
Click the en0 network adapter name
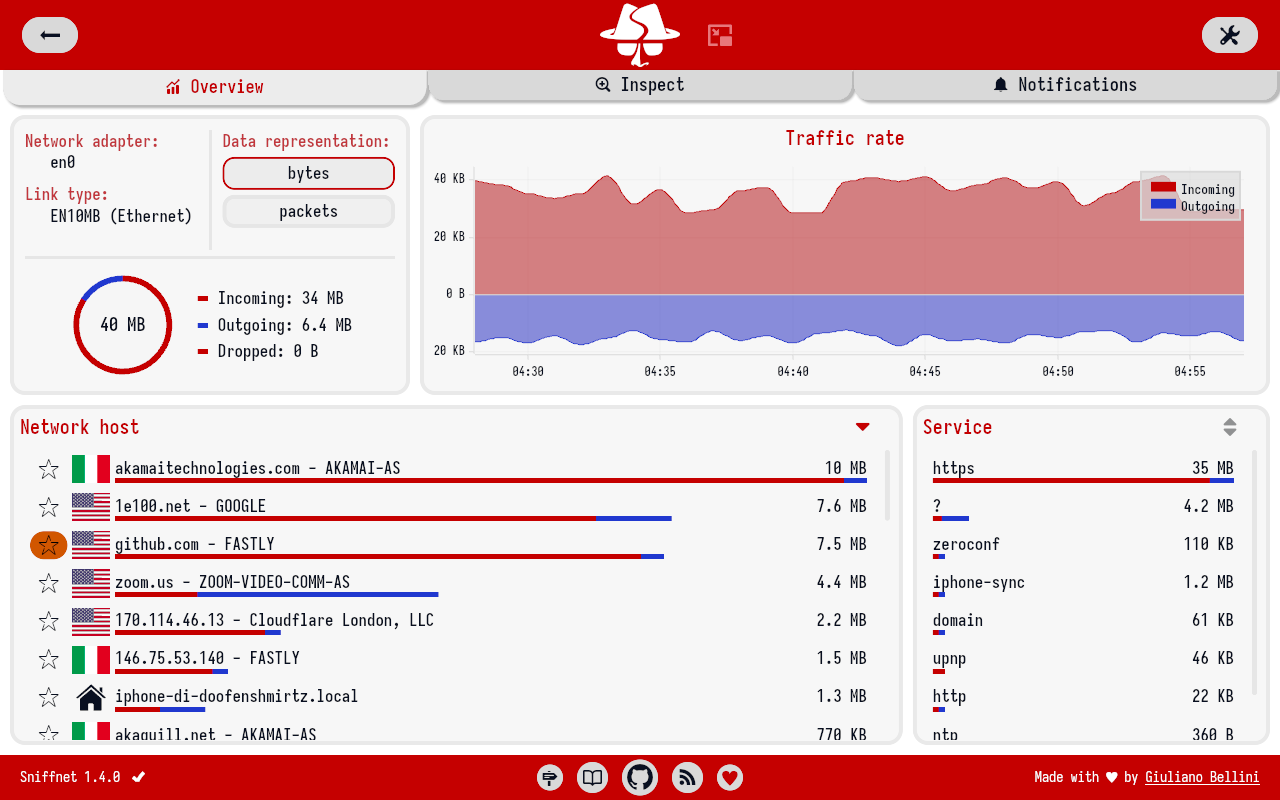click(x=63, y=162)
